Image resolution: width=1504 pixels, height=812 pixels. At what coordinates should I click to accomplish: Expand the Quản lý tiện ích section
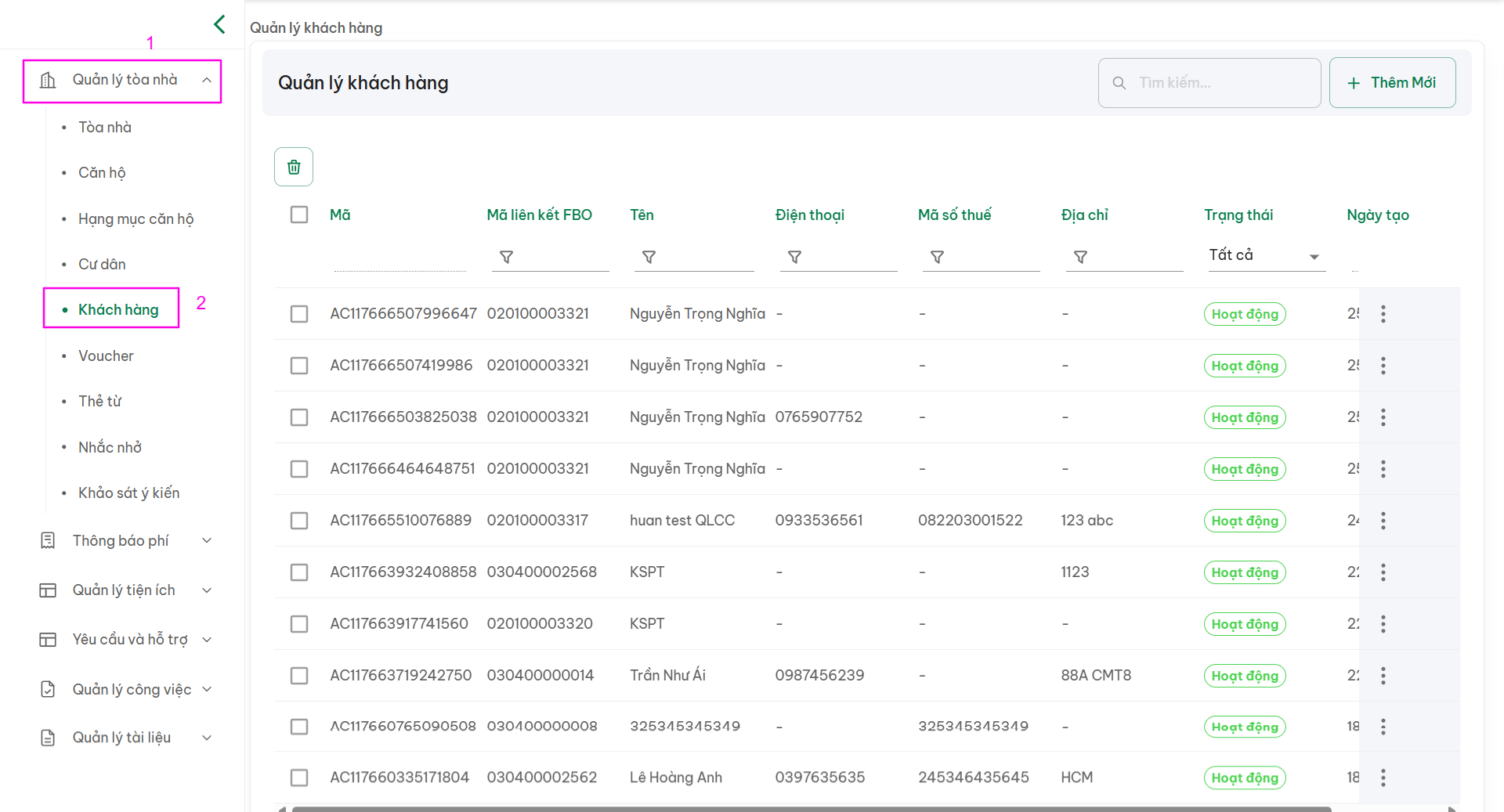[125, 590]
